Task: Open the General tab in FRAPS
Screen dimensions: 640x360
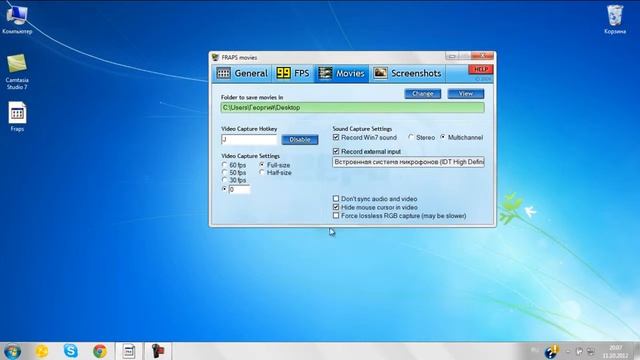Action: pyautogui.click(x=242, y=73)
